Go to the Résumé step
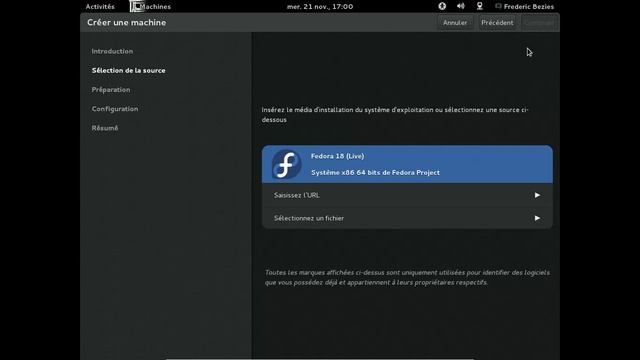Screen dimensions: 640x360 pos(105,128)
